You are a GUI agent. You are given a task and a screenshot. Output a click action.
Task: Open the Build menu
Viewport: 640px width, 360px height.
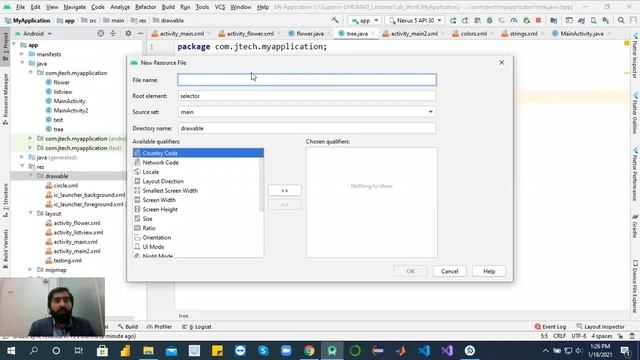click(x=168, y=7)
